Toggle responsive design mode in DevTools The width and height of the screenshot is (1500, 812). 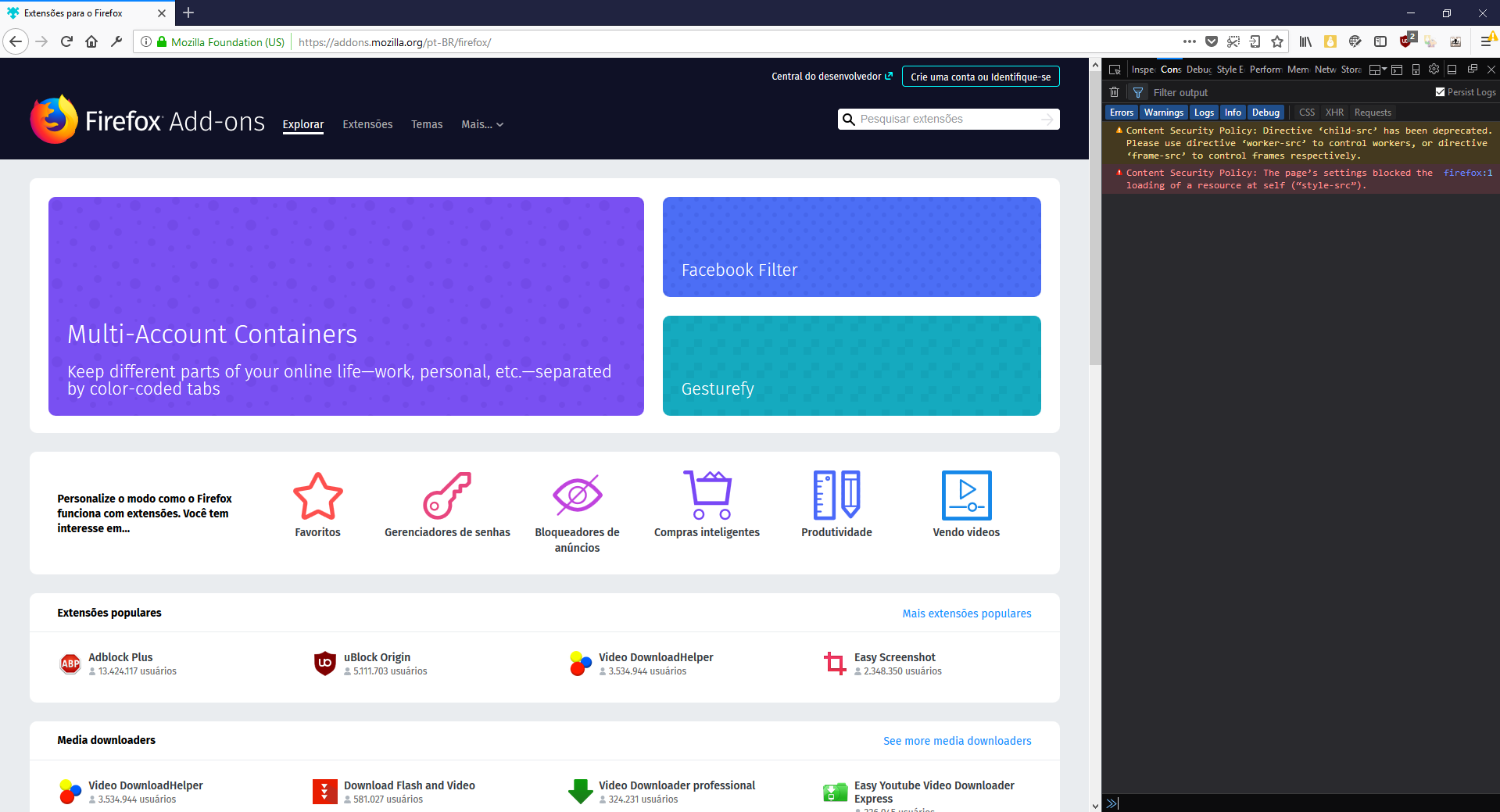tap(1415, 69)
